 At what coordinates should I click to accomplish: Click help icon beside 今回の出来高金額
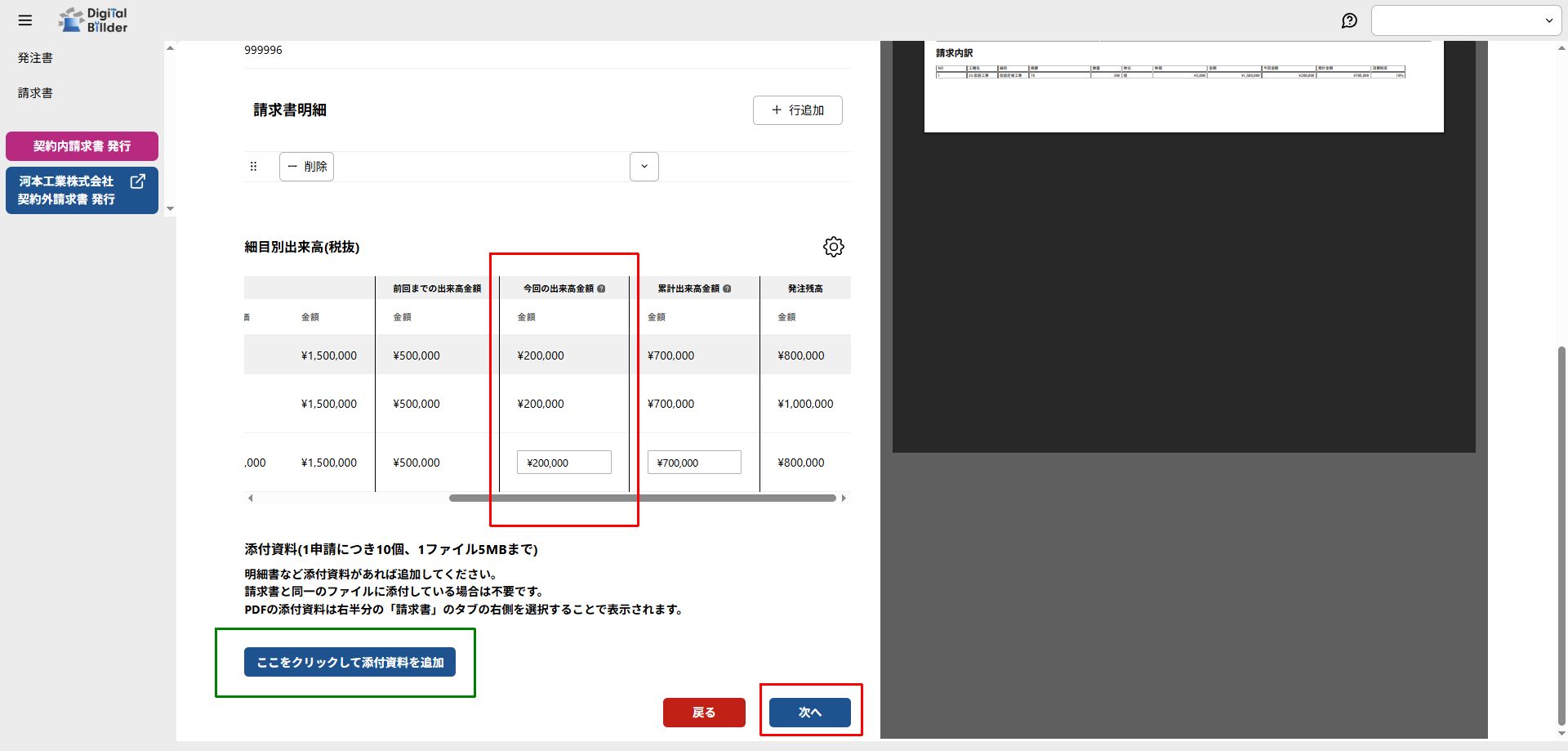point(602,288)
